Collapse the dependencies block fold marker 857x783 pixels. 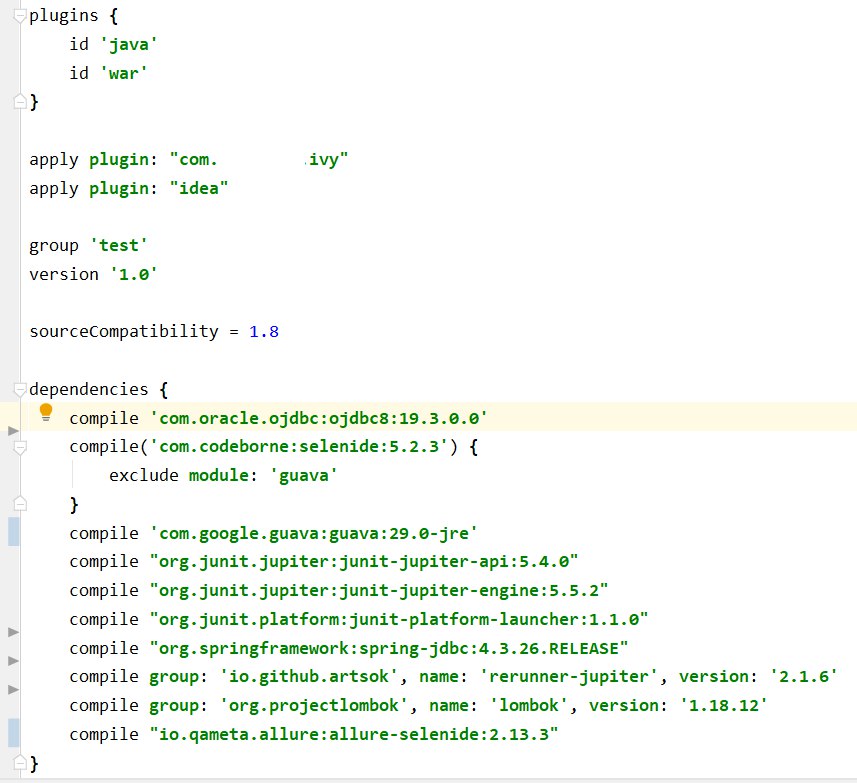click(20, 390)
